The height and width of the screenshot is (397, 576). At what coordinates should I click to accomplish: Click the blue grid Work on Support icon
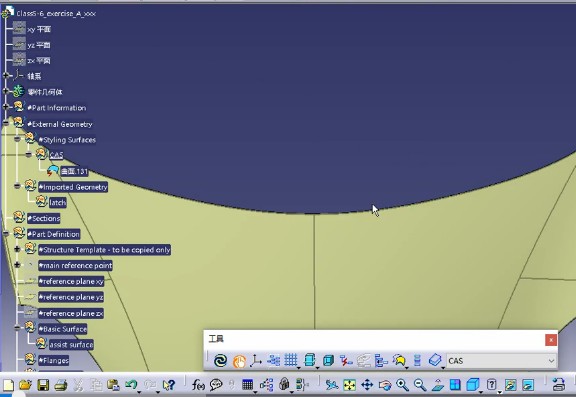pos(291,360)
